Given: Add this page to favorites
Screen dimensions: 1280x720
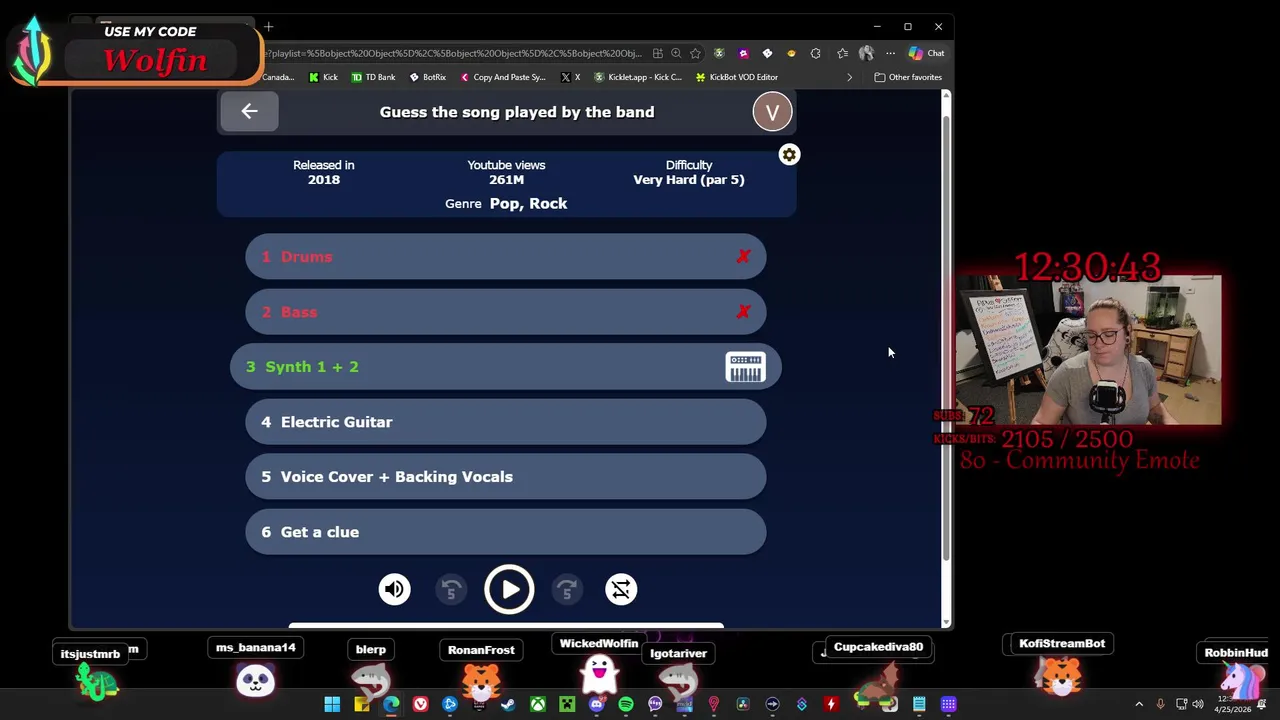Looking at the screenshot, I should click(x=695, y=53).
